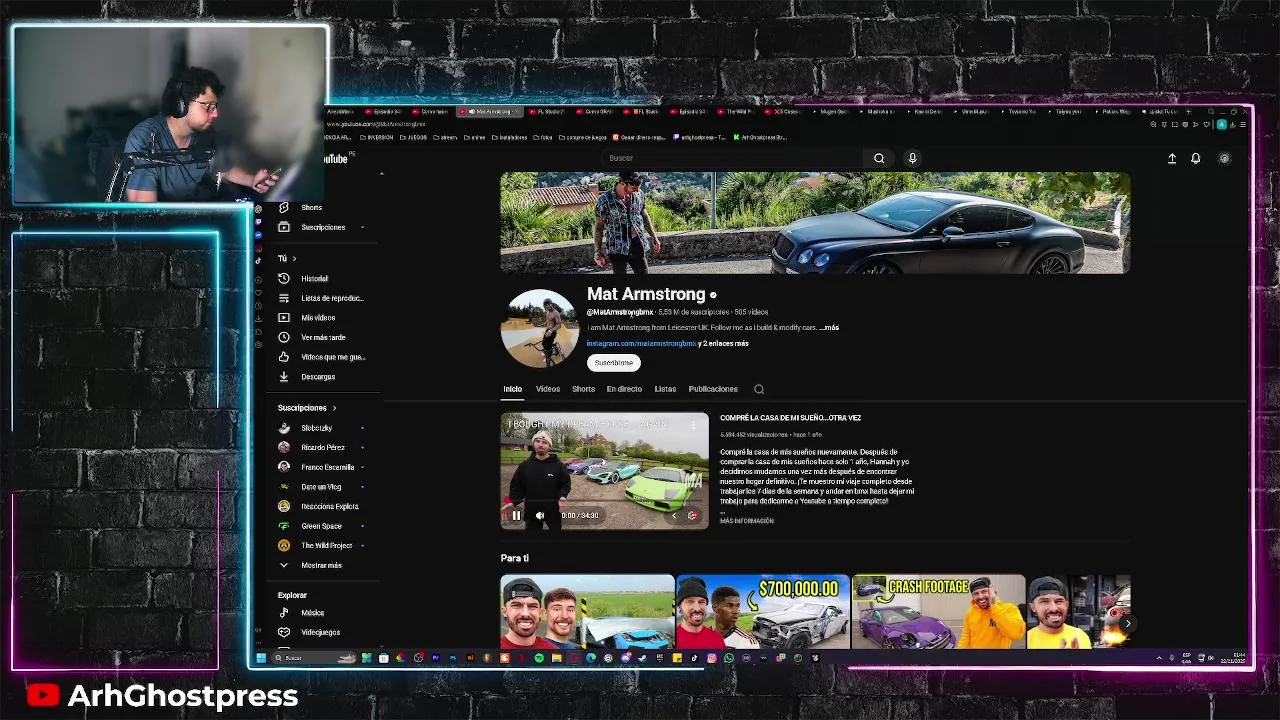Expand the Suscripciones heading chevron
The height and width of the screenshot is (720, 1280).
pos(334,408)
